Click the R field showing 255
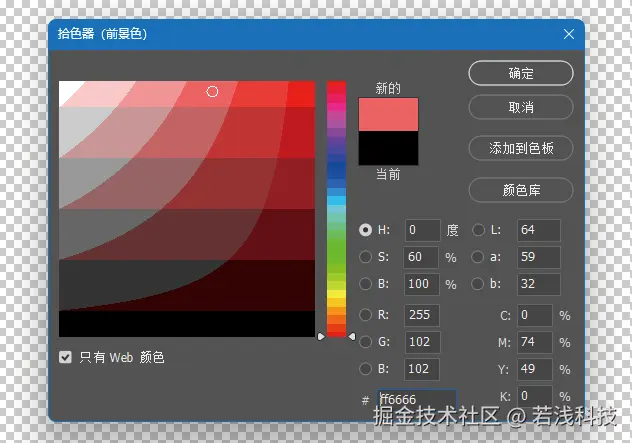The height and width of the screenshot is (443, 632). [x=422, y=315]
